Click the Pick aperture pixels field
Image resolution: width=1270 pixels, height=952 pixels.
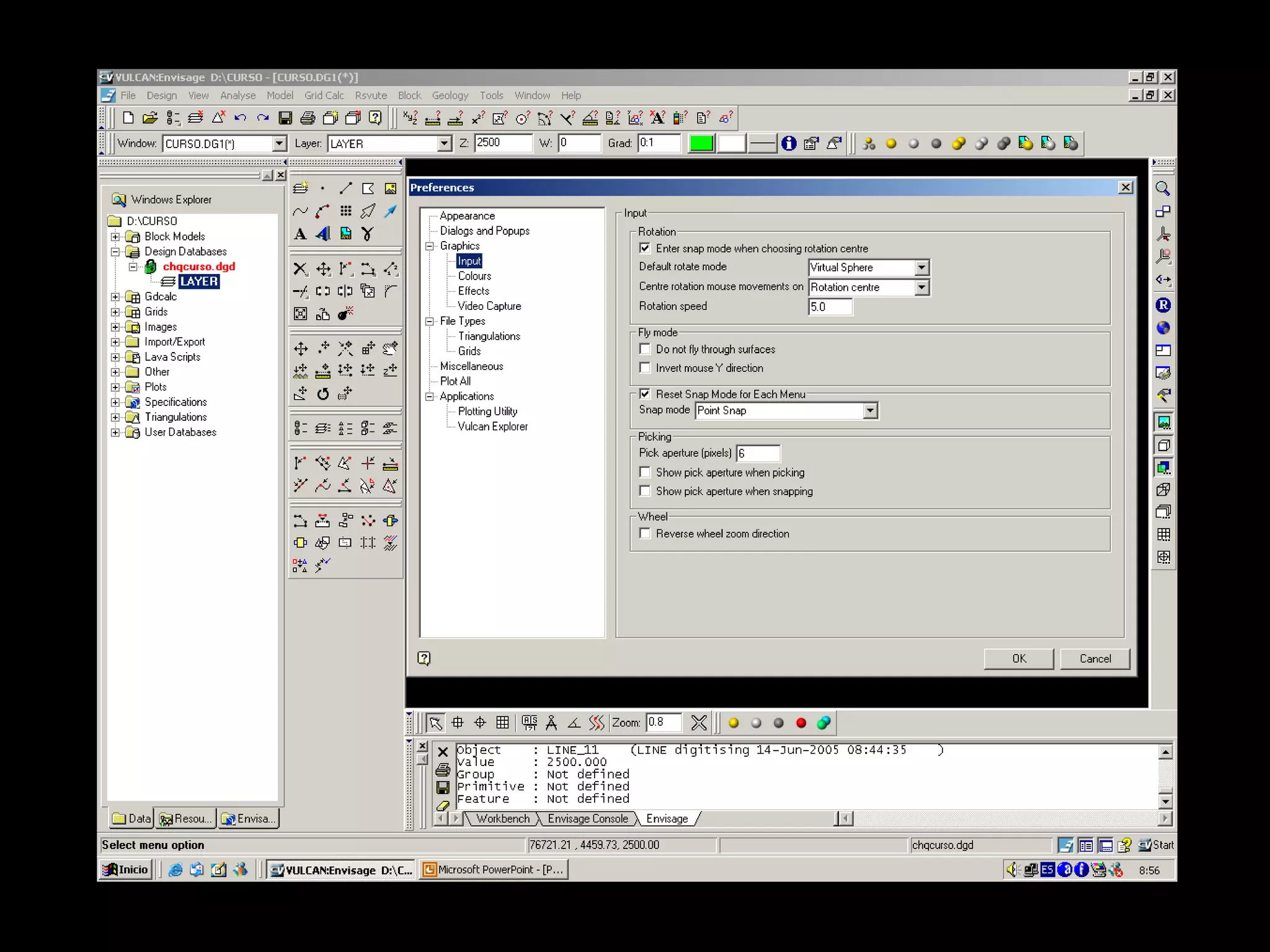click(x=757, y=454)
